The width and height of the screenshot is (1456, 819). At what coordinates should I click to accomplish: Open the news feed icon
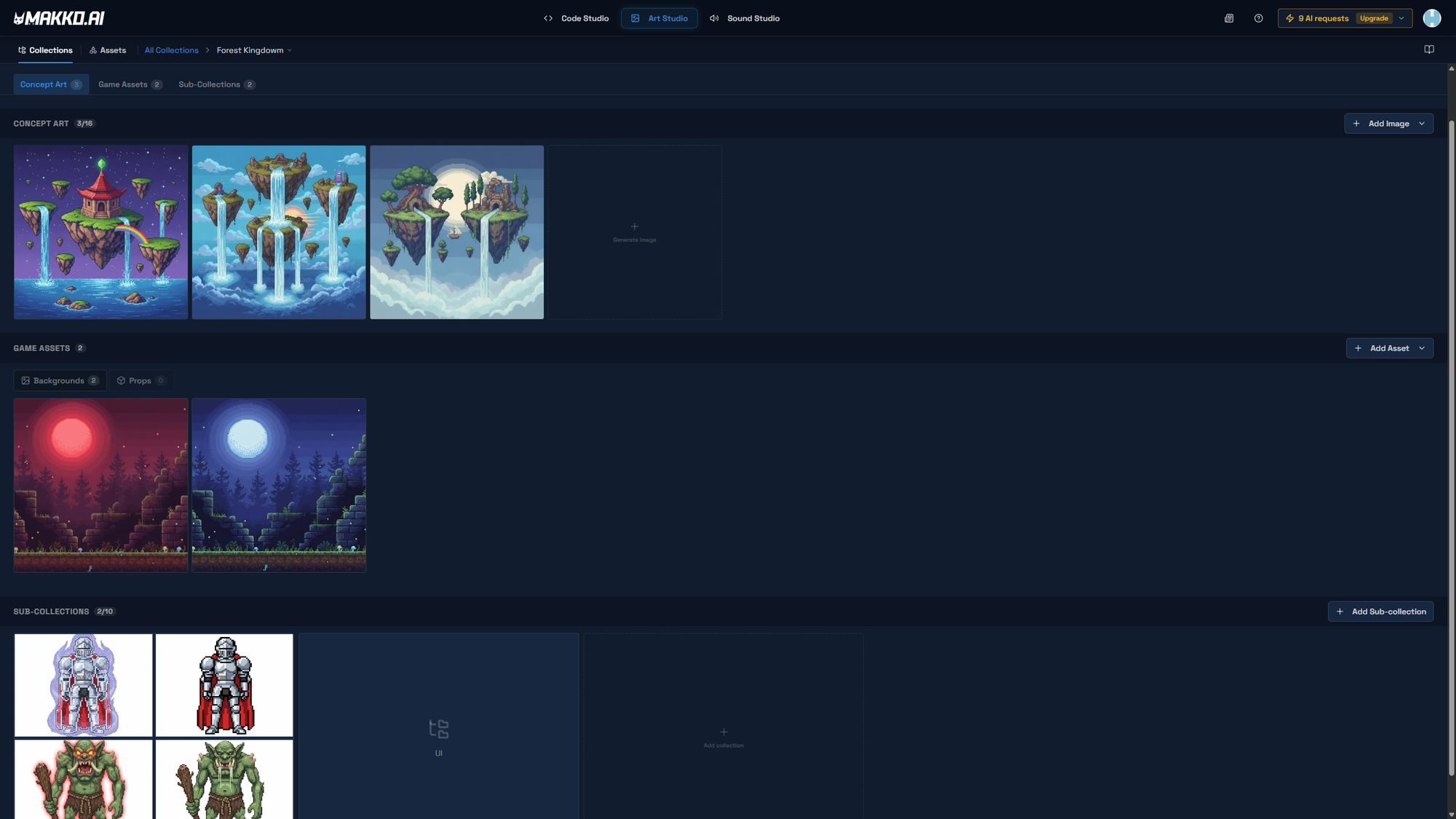click(1229, 18)
